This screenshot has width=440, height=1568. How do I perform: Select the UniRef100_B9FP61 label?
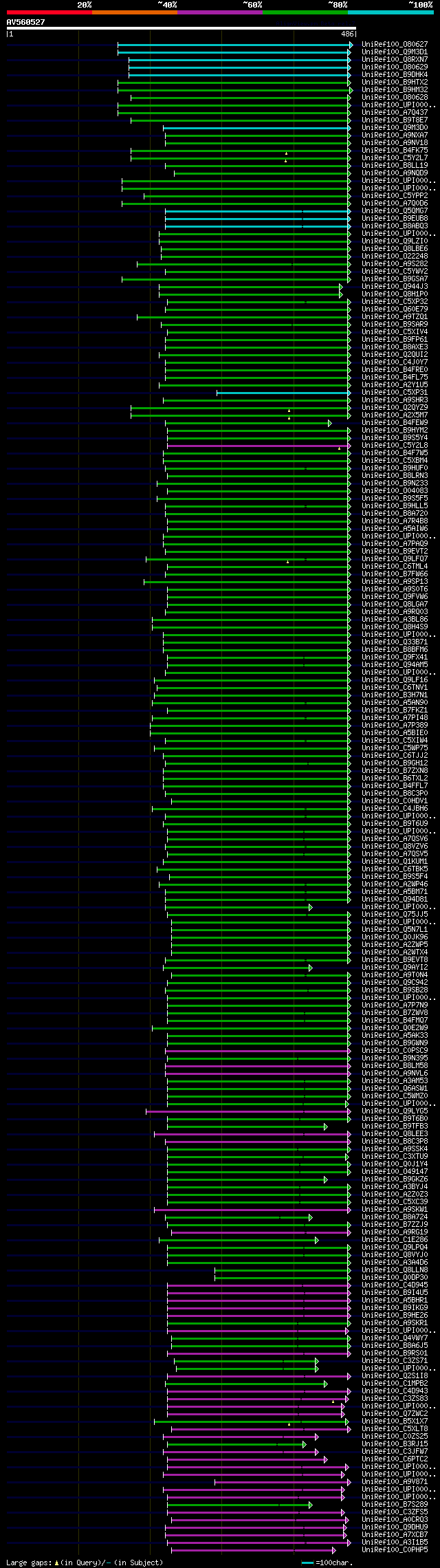click(x=395, y=340)
